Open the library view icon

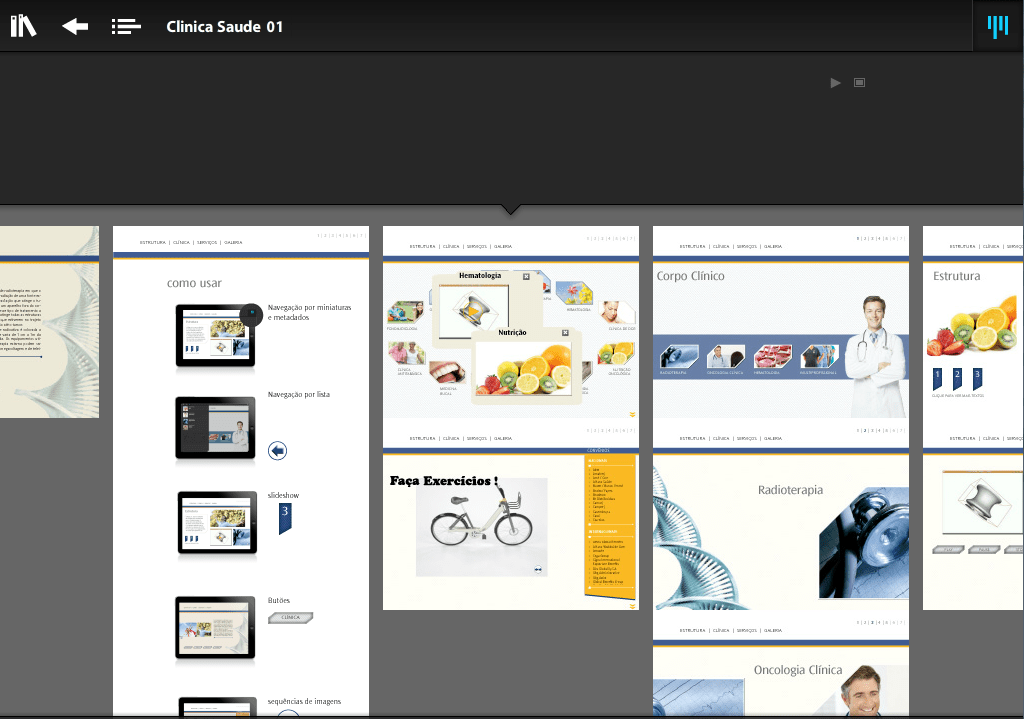(24, 26)
